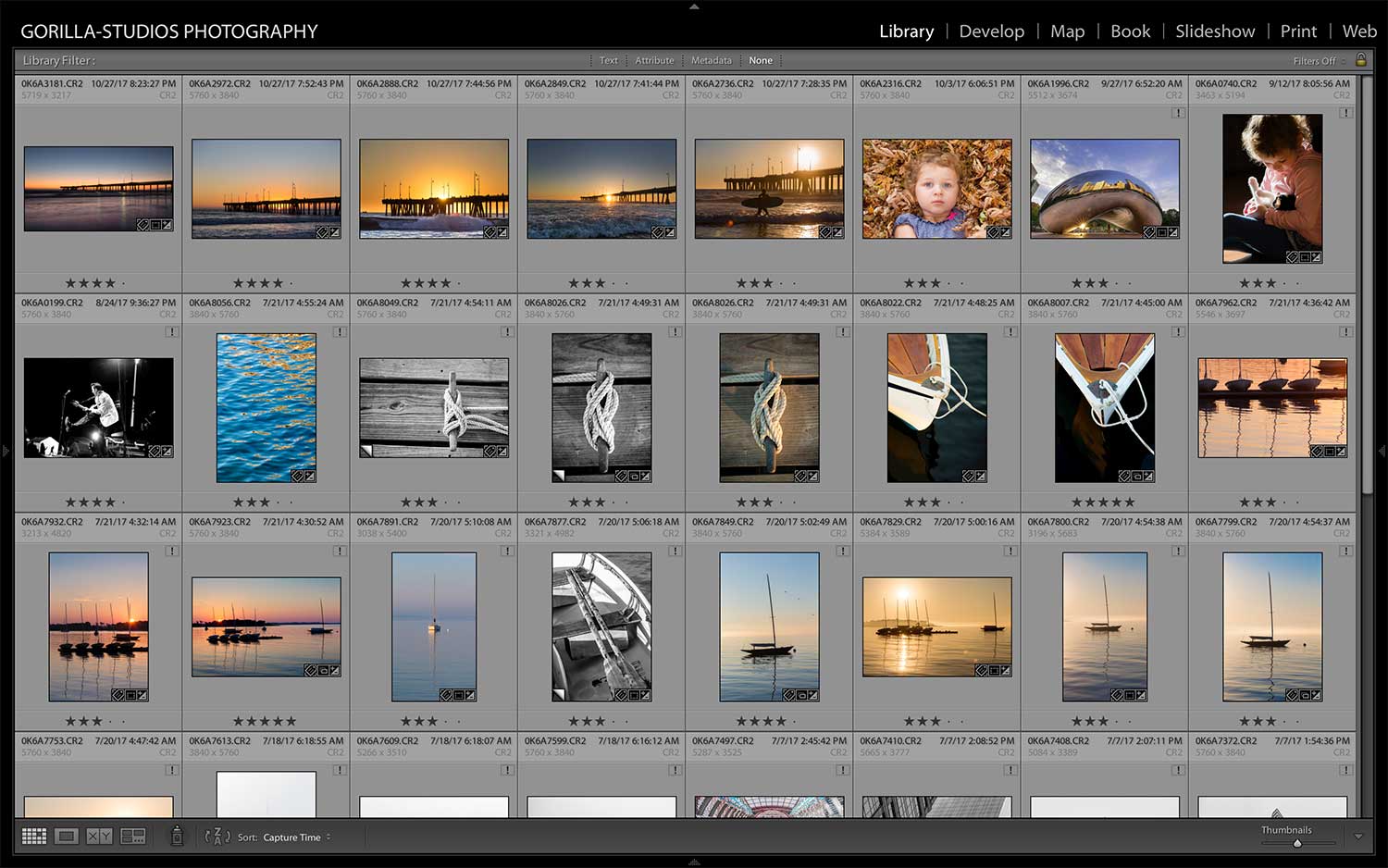
Task: Enable the Attribute library filter
Action: coord(654,60)
